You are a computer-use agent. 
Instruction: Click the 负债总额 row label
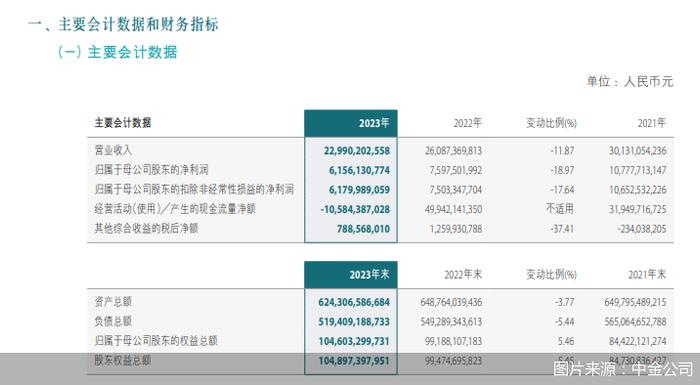pyautogui.click(x=113, y=321)
